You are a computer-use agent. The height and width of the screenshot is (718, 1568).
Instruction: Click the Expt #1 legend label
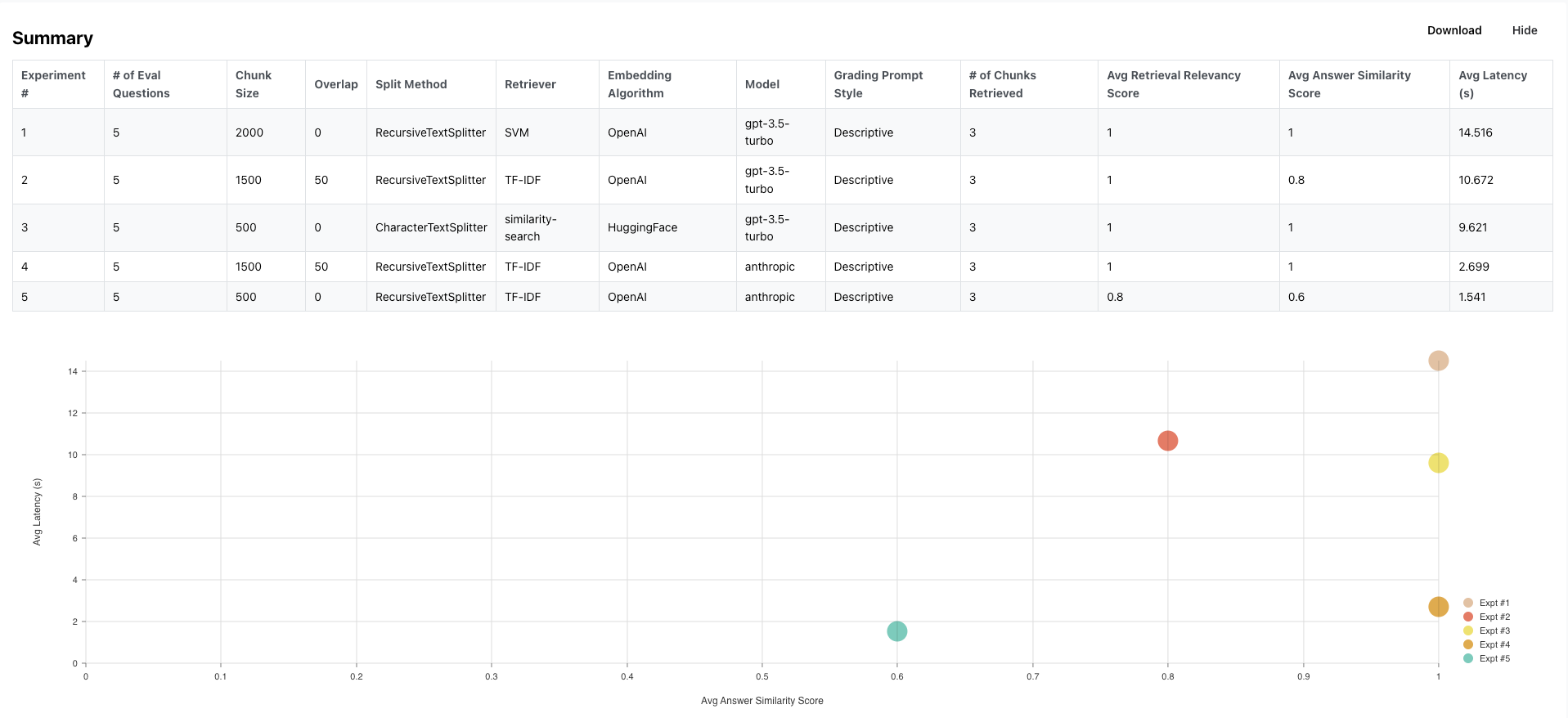tap(1494, 603)
